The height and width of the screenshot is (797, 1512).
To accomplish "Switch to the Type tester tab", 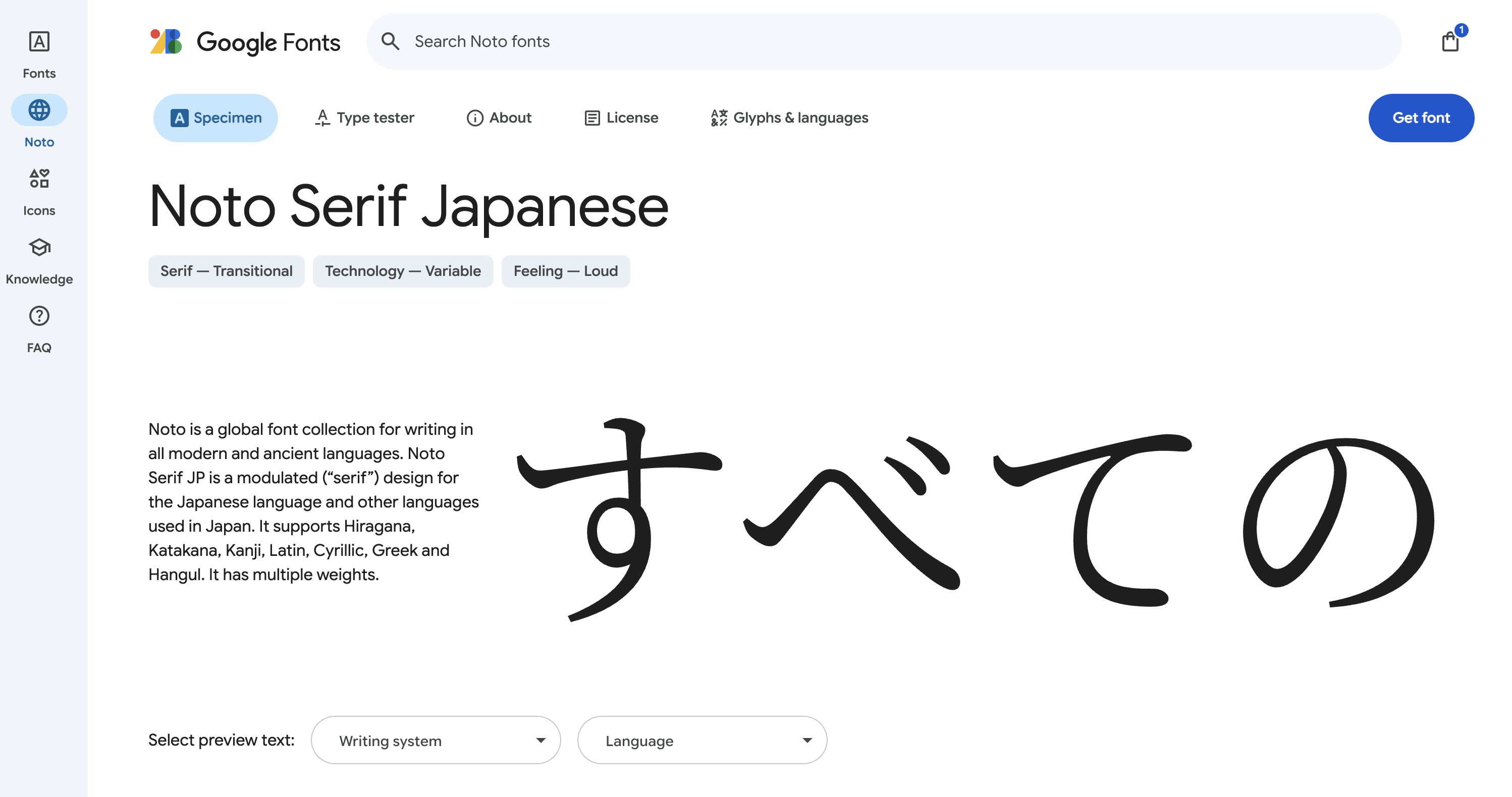I will [x=364, y=118].
